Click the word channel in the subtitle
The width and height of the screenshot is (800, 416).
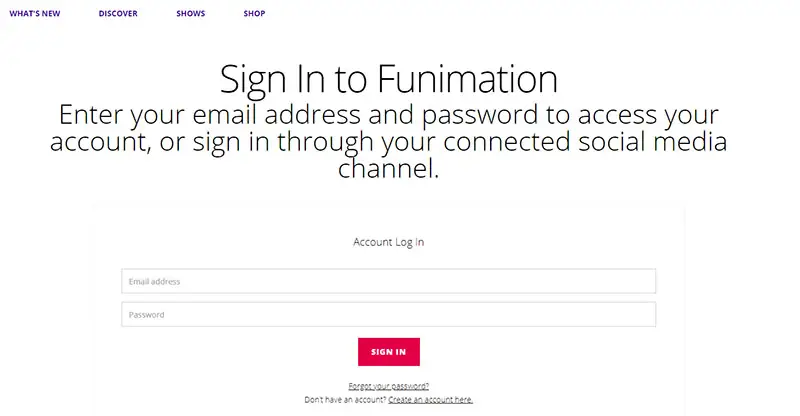pos(388,168)
